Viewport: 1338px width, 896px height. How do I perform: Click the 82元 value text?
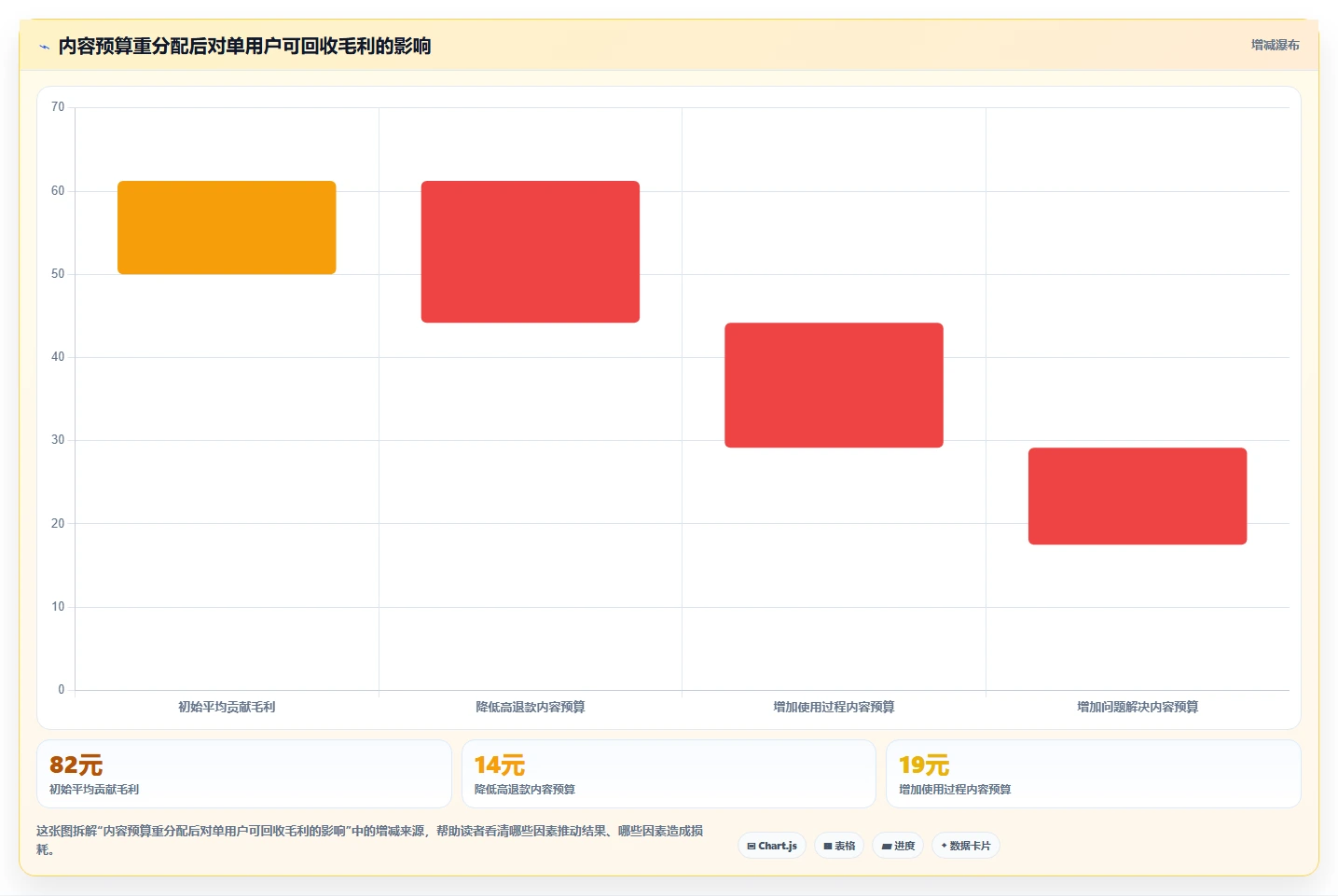pyautogui.click(x=76, y=765)
